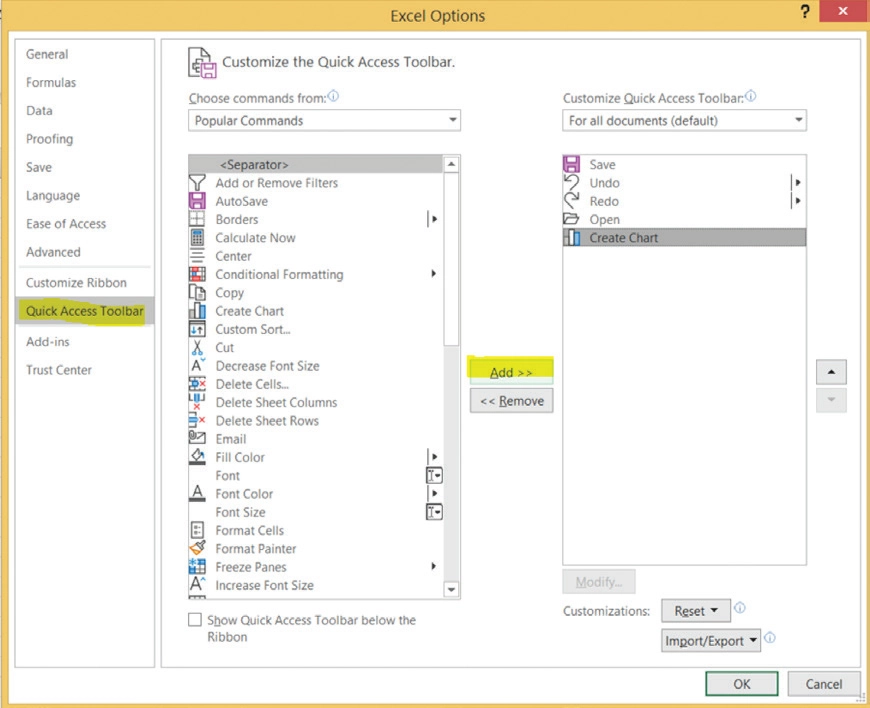Select the Add or Remove Filters funnel icon
870x708 pixels.
click(x=197, y=183)
